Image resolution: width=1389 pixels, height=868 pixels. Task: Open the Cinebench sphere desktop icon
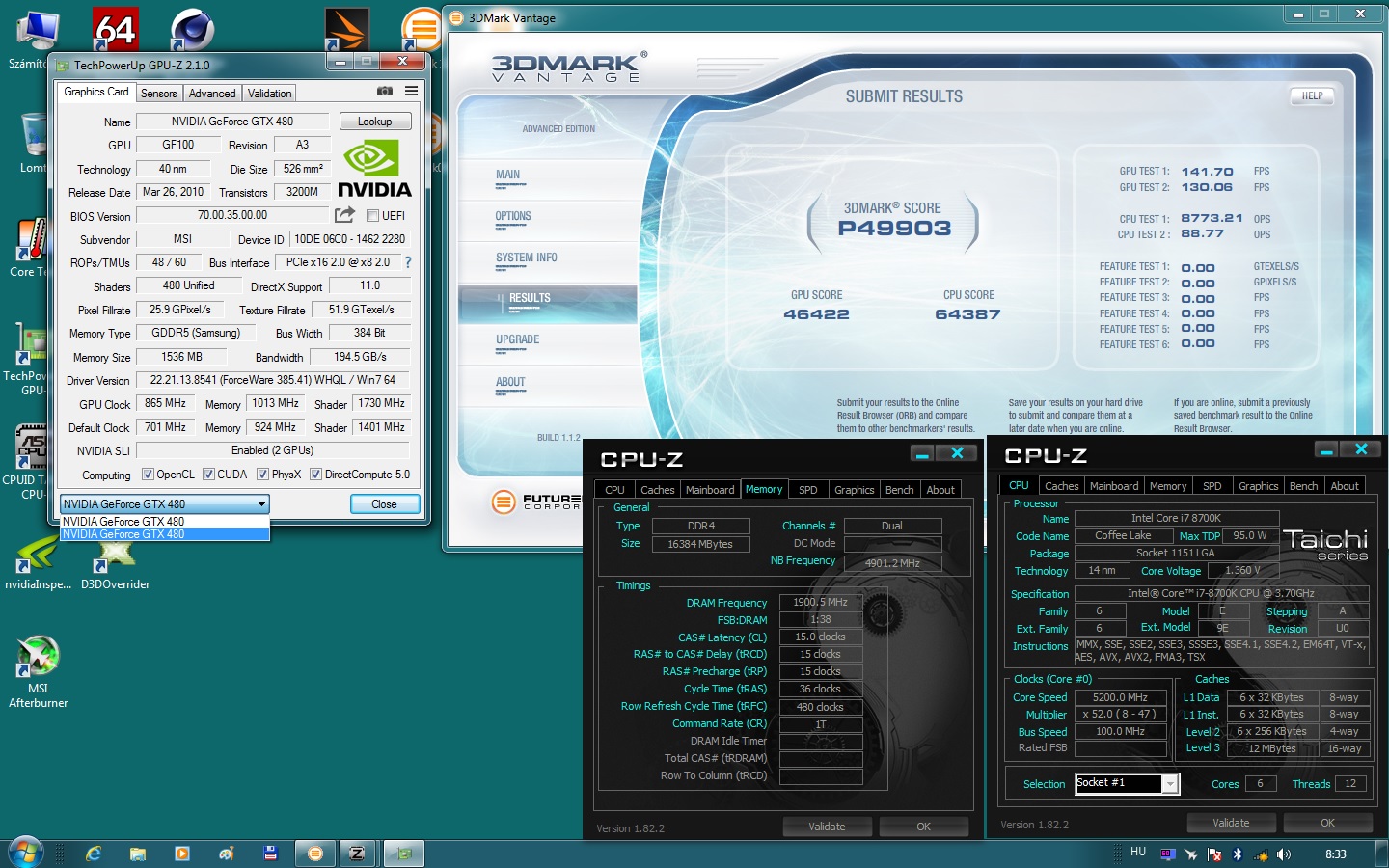192,29
